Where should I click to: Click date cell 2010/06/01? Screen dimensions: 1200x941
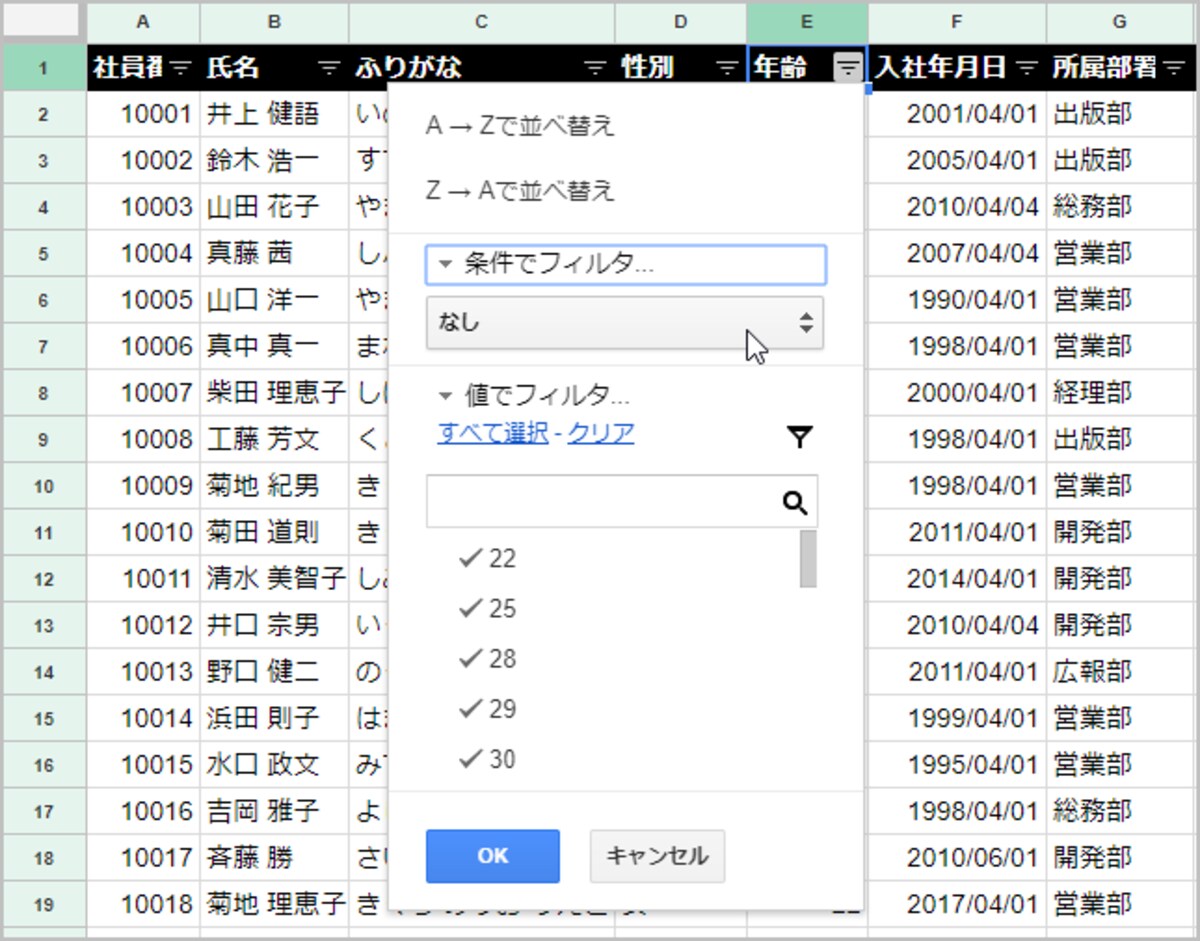pos(957,857)
